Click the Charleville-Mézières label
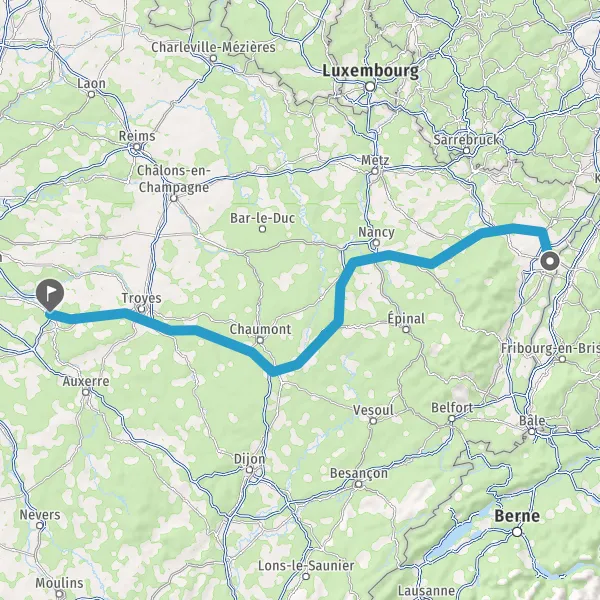The image size is (600, 600). click(213, 47)
